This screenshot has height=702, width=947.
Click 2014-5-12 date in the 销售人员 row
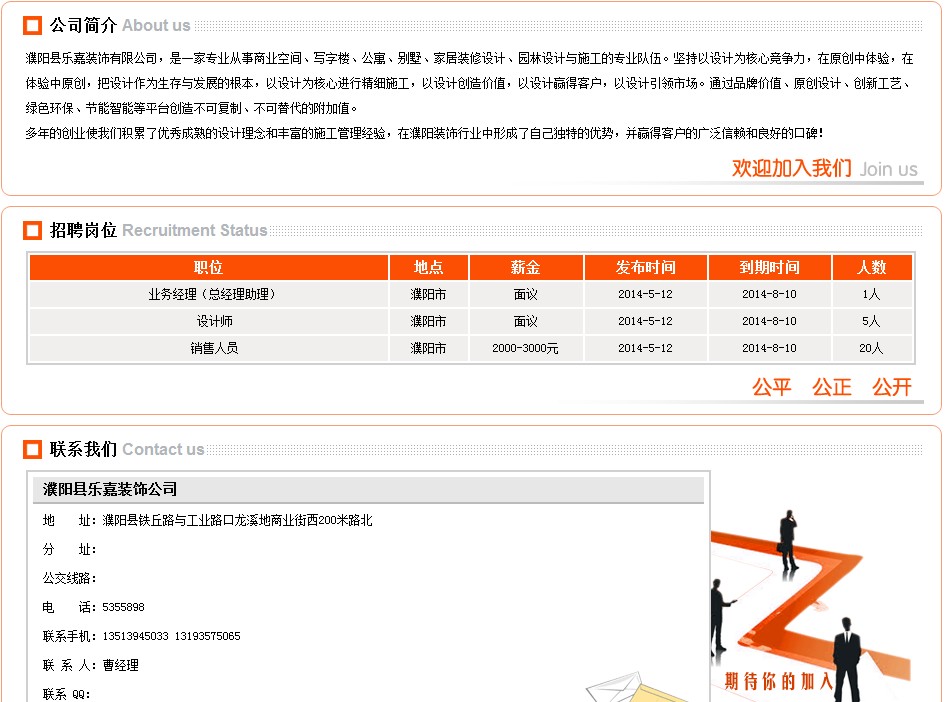click(x=645, y=348)
